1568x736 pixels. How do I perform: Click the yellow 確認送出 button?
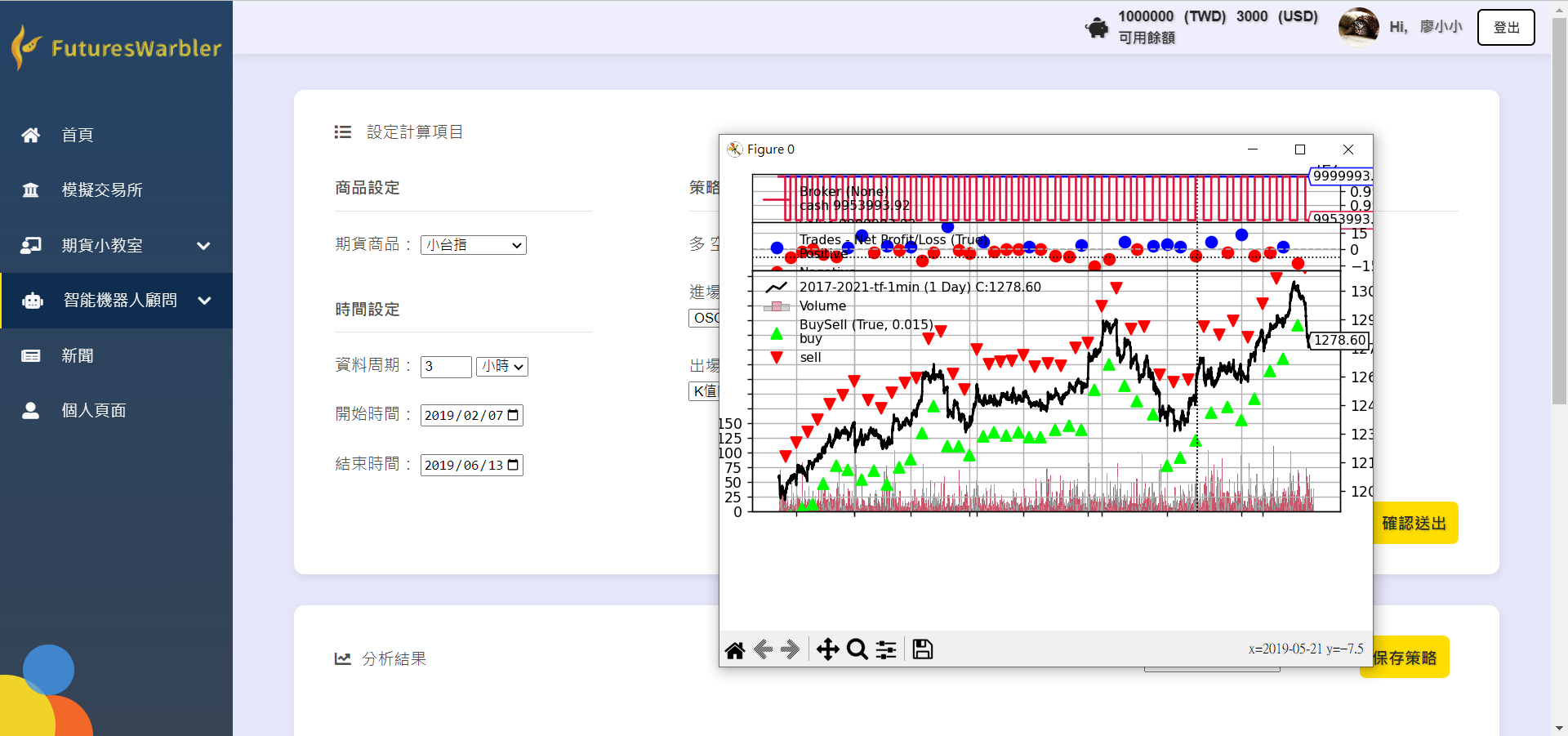1414,524
